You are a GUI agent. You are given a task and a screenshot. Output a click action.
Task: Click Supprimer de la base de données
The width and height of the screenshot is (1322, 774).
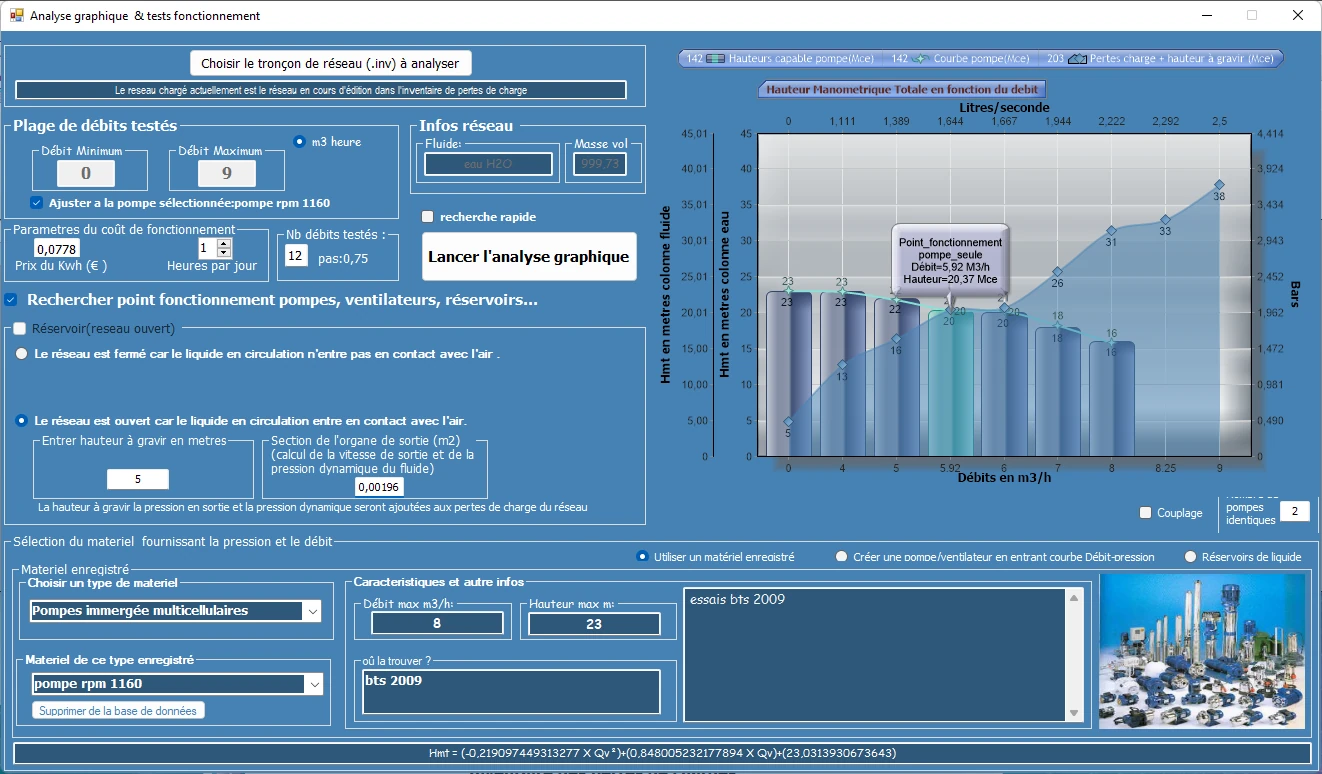(x=119, y=710)
